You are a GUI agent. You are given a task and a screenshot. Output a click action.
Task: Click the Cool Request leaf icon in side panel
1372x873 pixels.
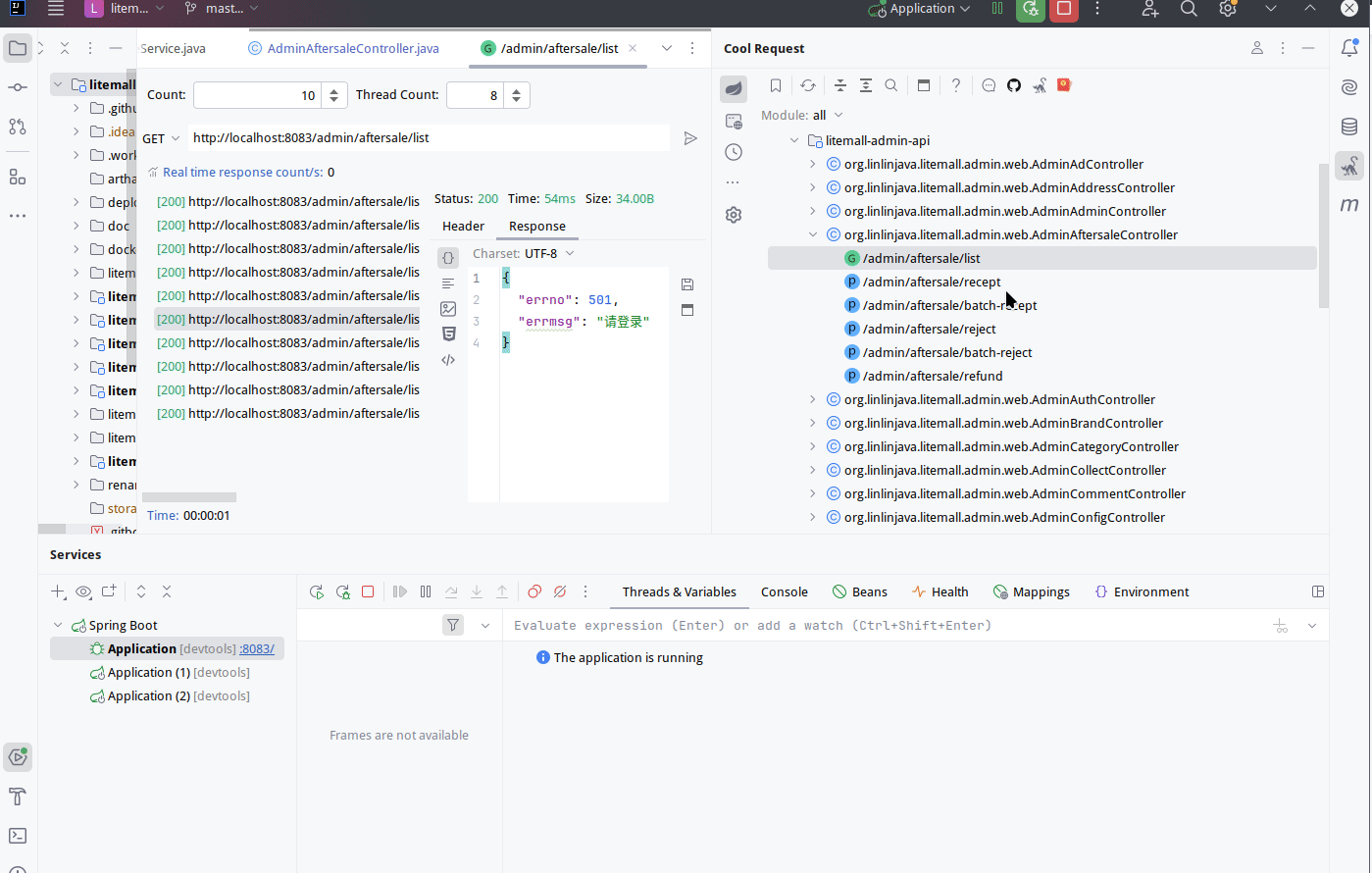coord(734,89)
